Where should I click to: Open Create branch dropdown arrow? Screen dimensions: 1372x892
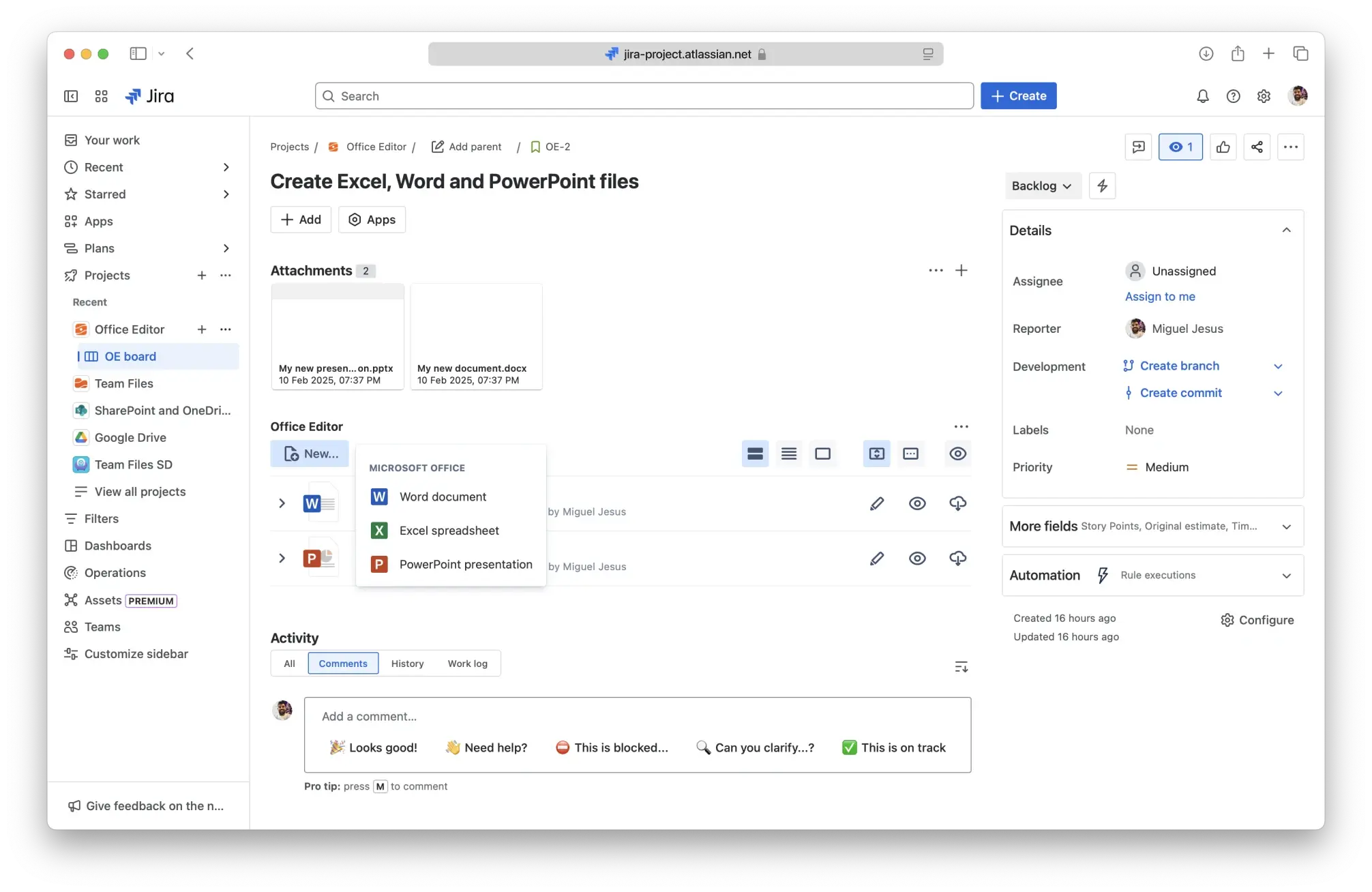coord(1278,366)
